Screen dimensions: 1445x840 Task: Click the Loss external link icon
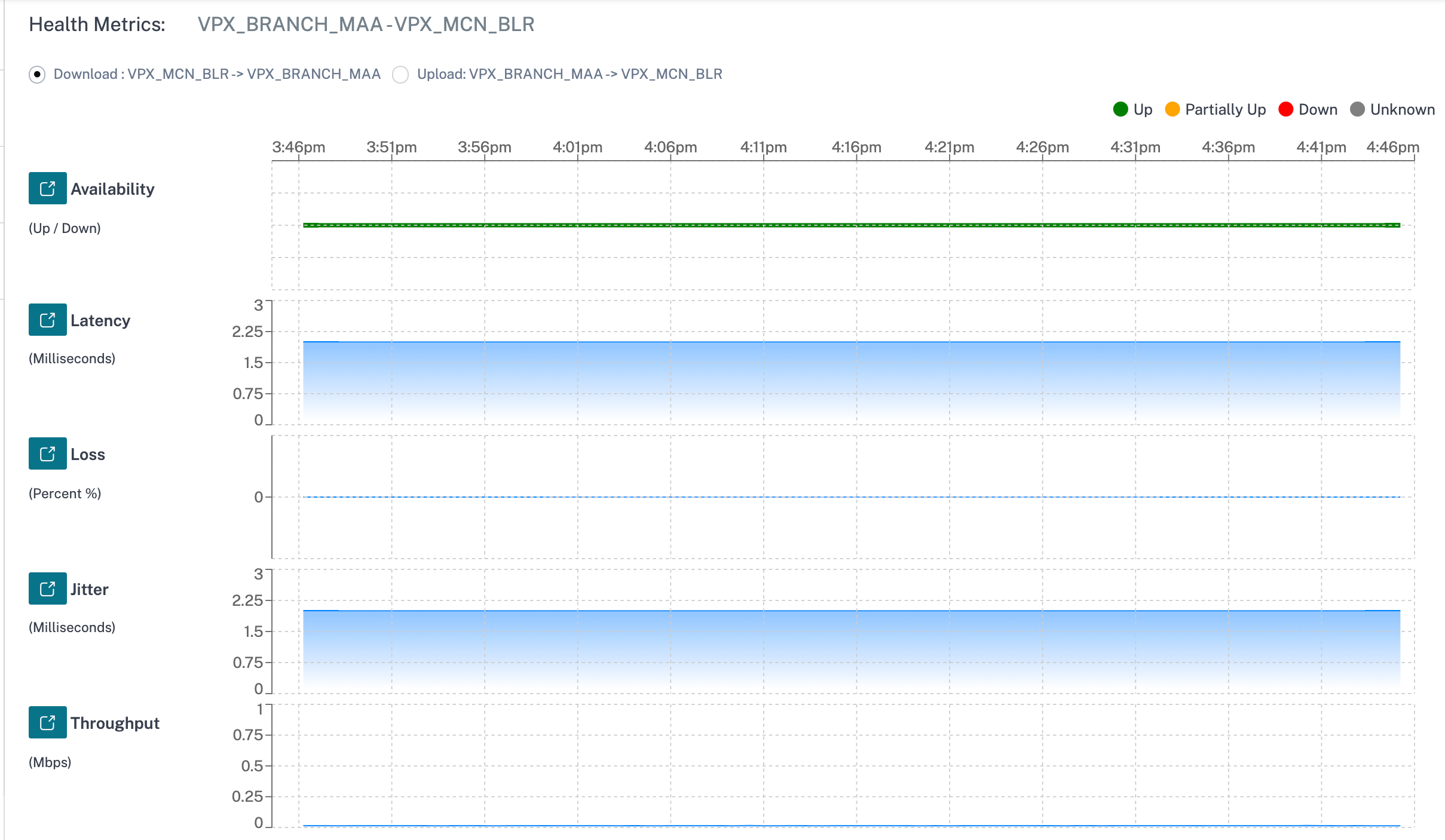[x=47, y=454]
